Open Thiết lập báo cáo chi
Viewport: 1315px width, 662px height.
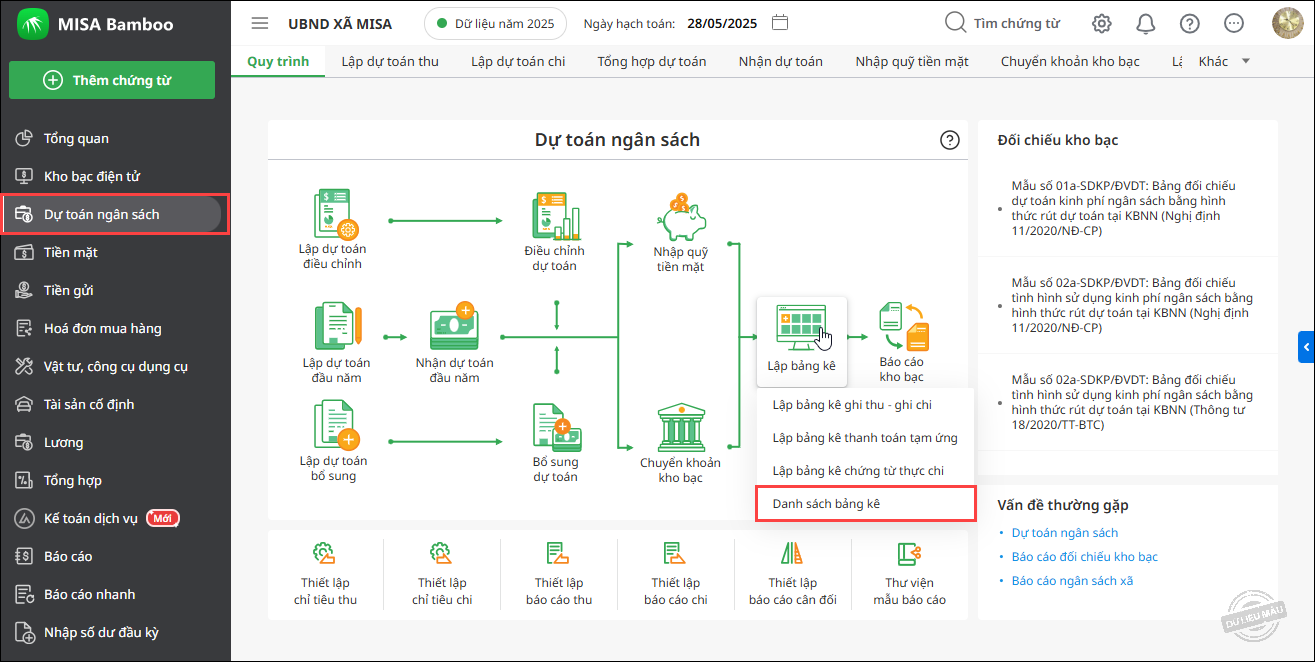coord(676,572)
